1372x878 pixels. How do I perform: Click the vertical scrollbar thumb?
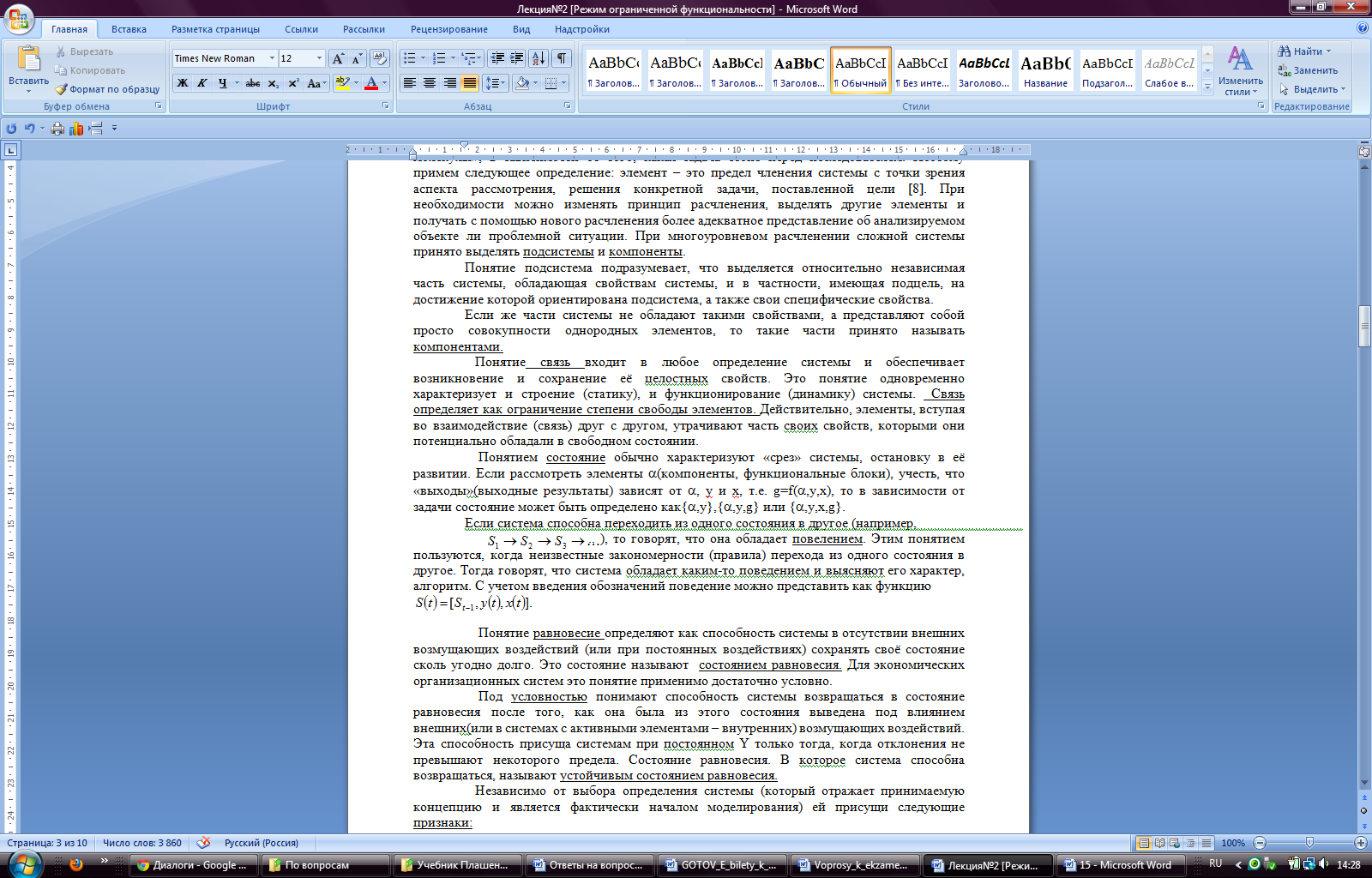pyautogui.click(x=1364, y=326)
